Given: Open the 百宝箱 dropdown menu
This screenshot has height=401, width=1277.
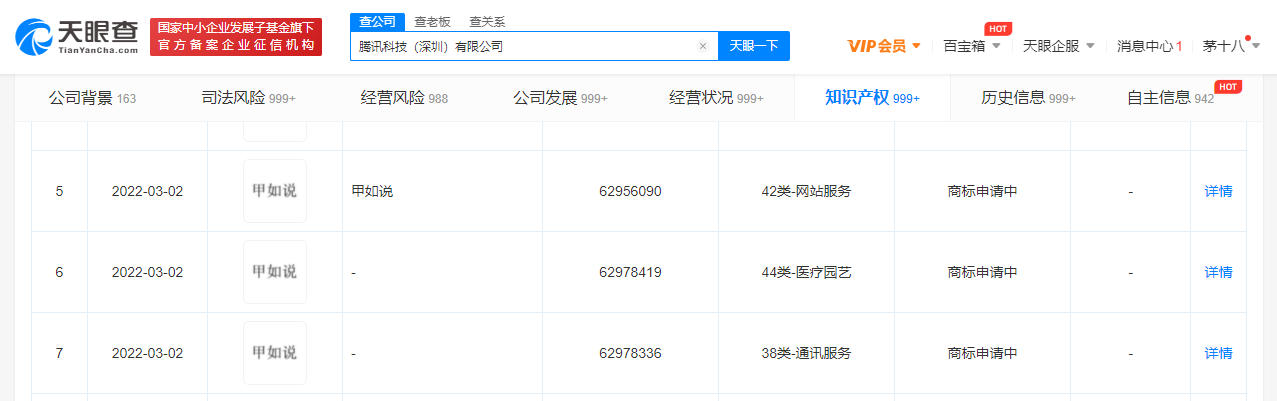Looking at the screenshot, I should 973,46.
